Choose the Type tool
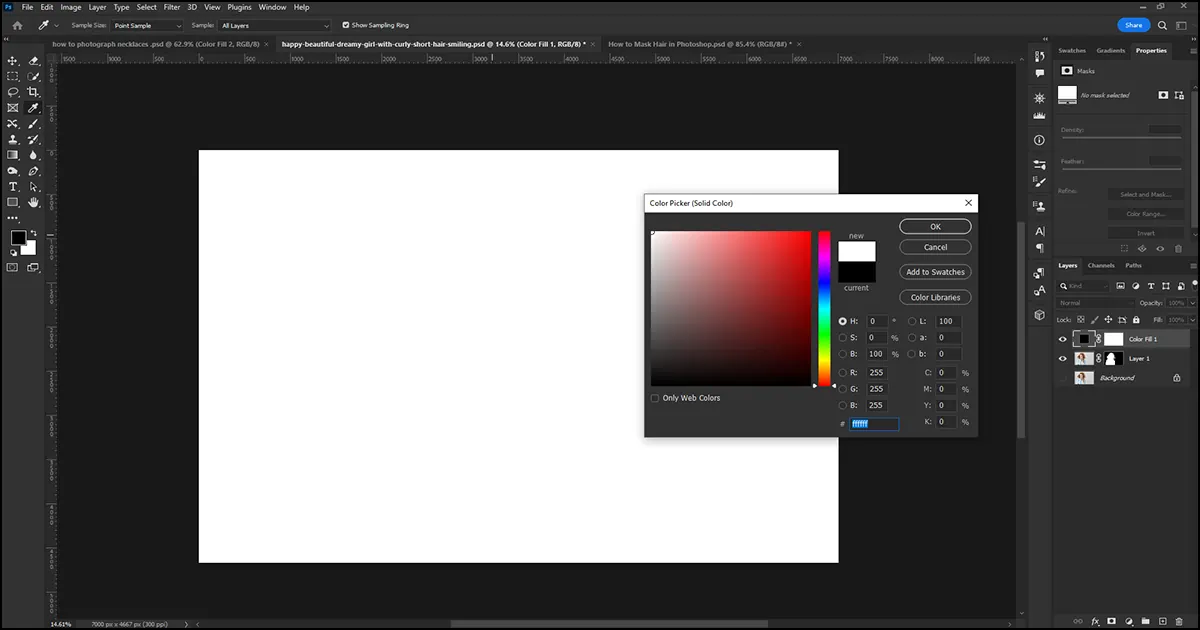This screenshot has width=1200, height=630. [12, 187]
